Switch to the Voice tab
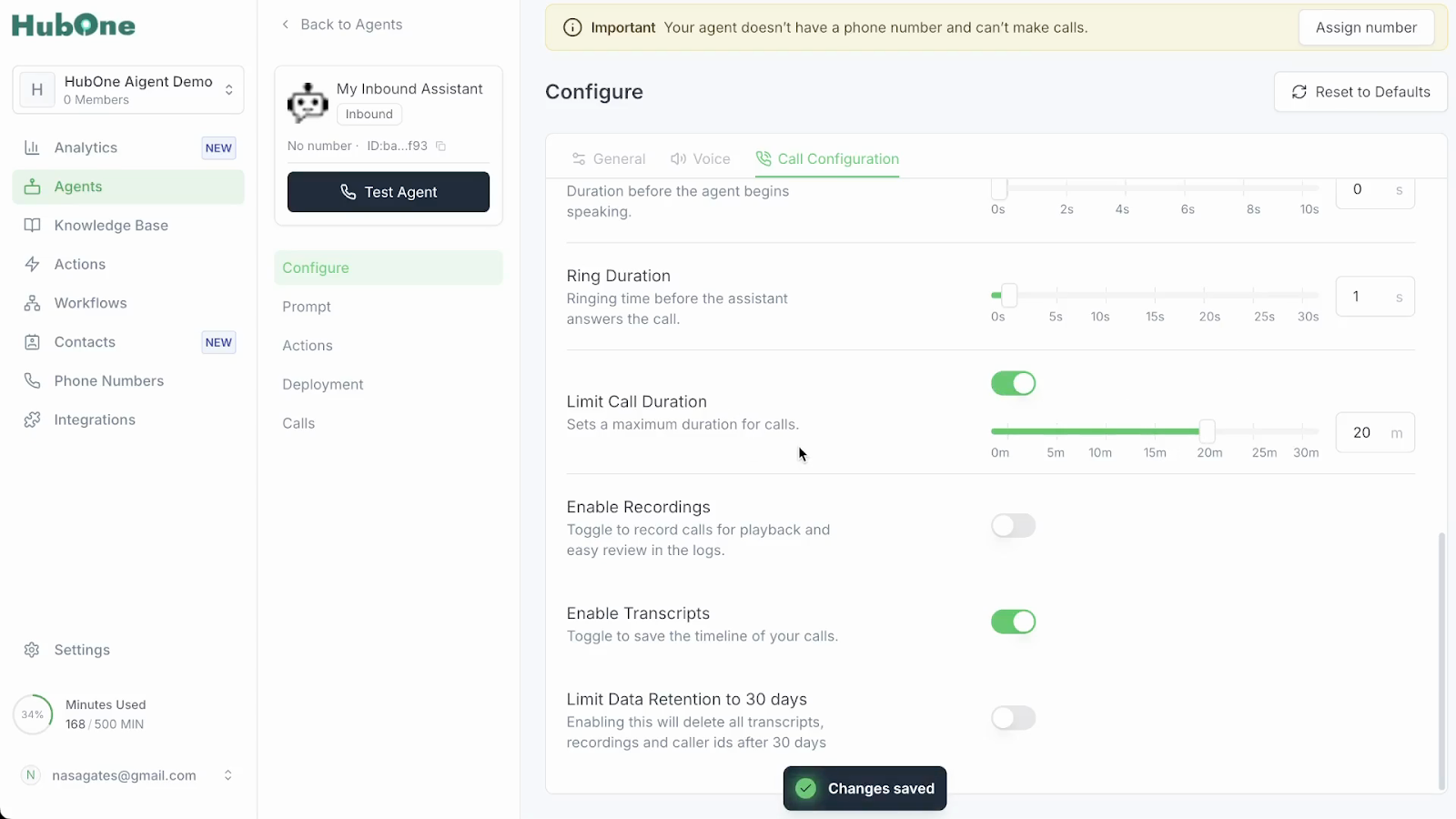The image size is (1456, 819). 701,159
